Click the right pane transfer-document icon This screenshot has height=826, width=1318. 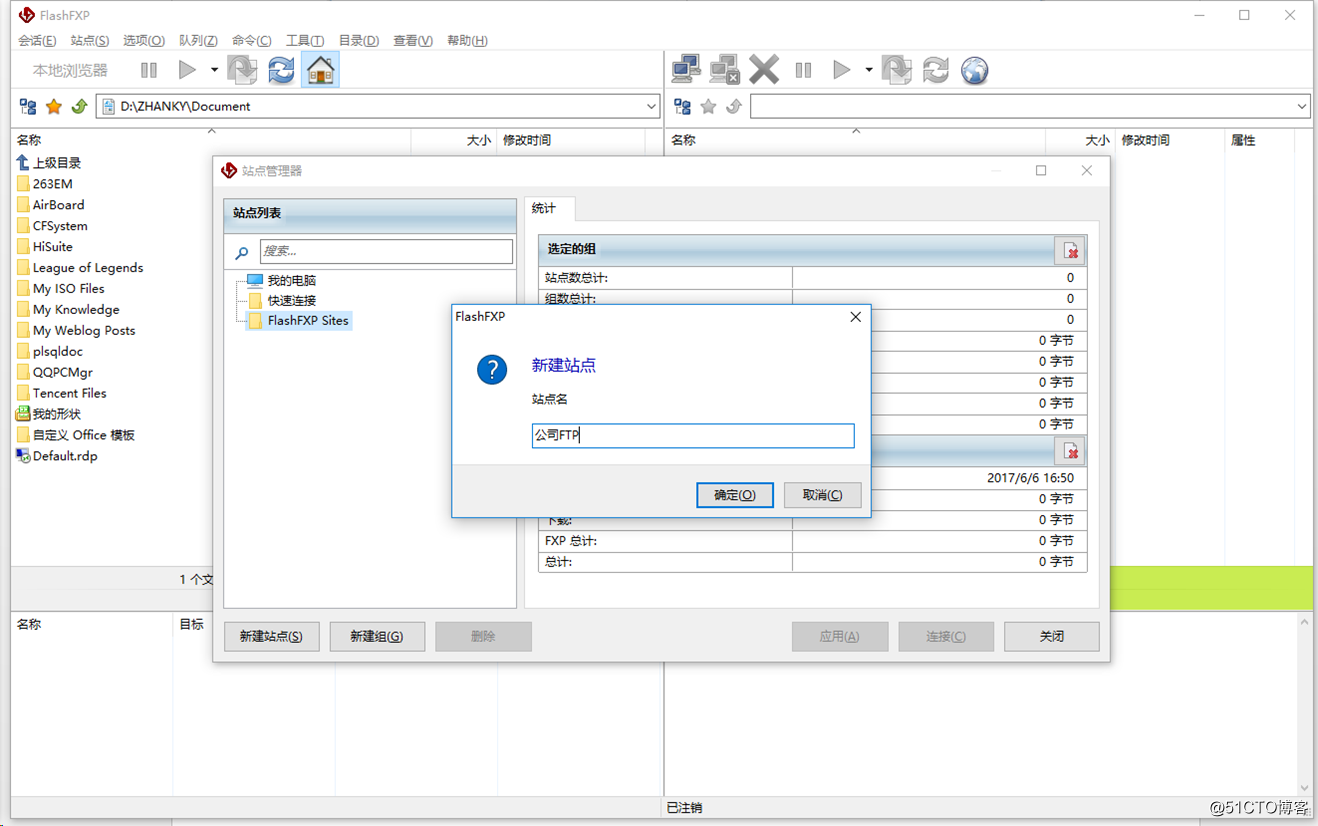click(x=896, y=70)
